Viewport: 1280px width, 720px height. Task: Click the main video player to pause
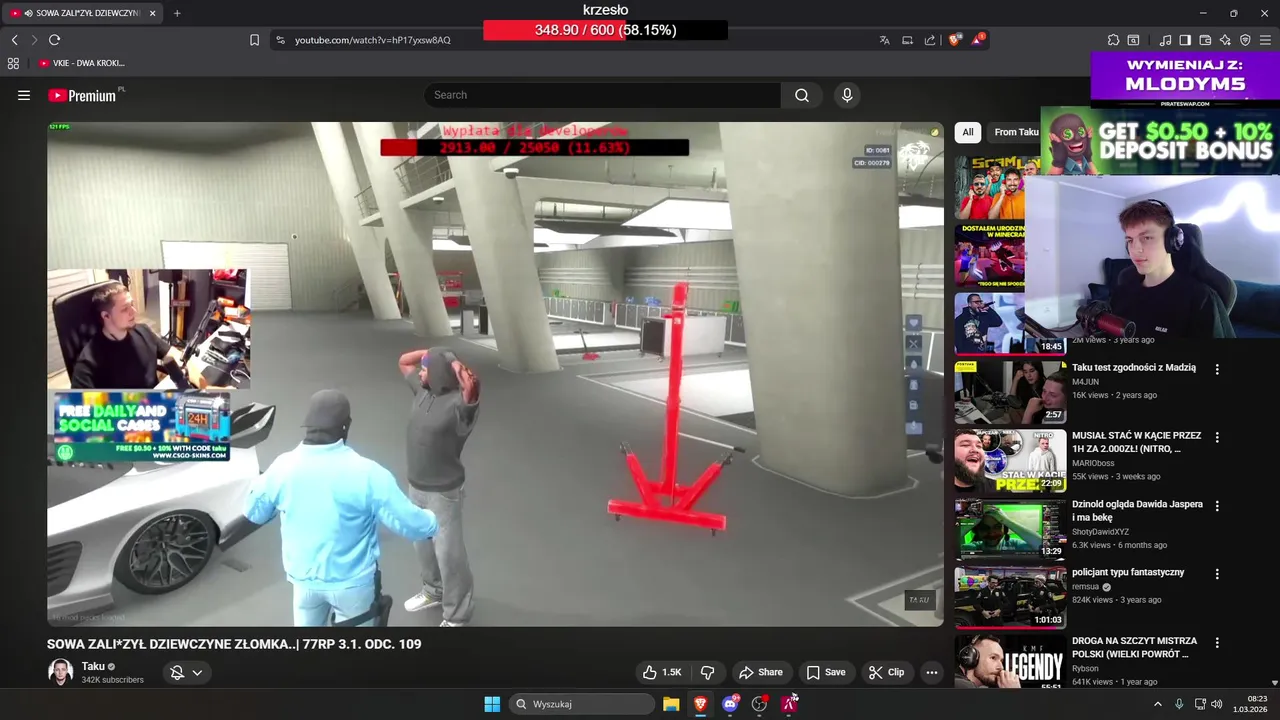pyautogui.click(x=495, y=374)
